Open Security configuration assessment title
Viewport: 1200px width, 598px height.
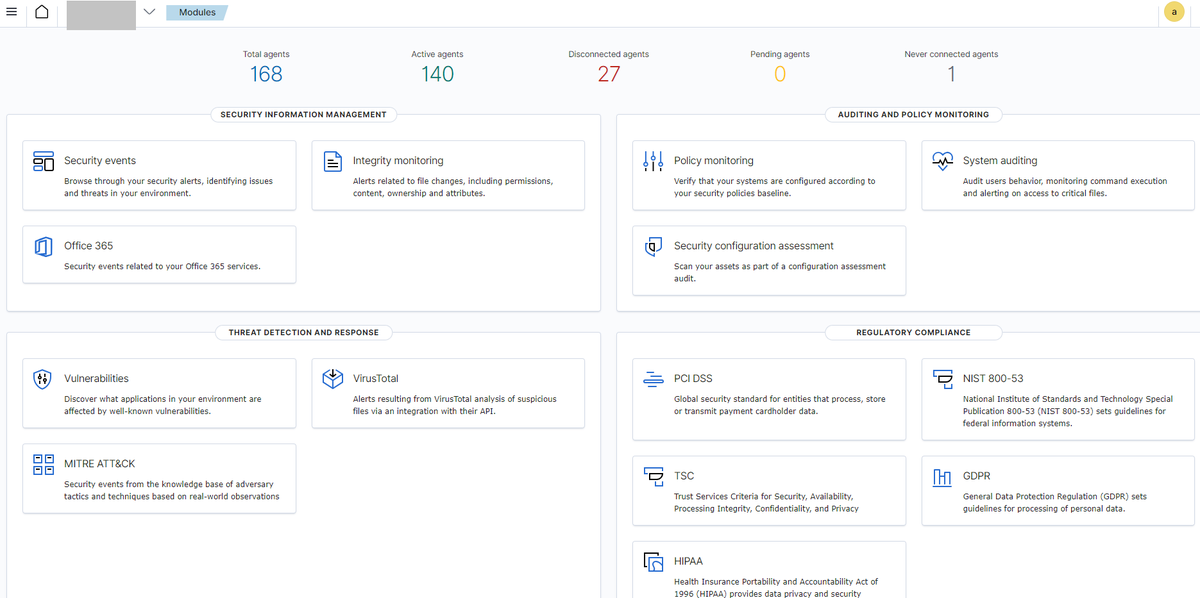[754, 246]
